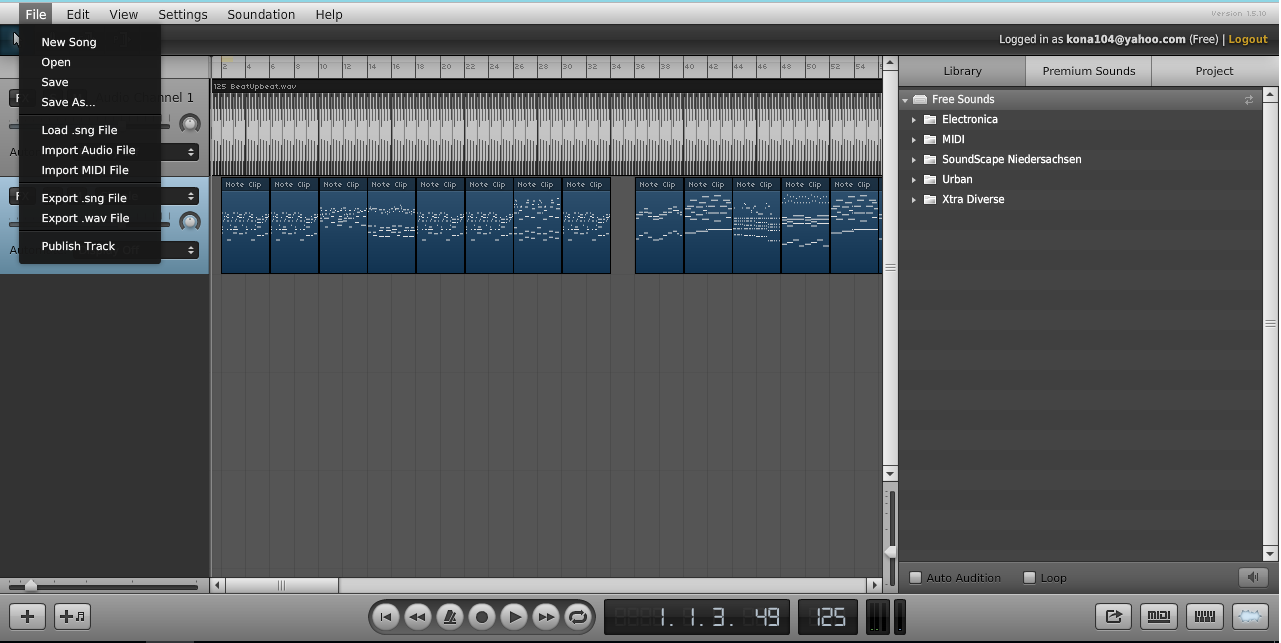The image size is (1281, 643).
Task: Select the first Note Clip
Action: coord(245,225)
